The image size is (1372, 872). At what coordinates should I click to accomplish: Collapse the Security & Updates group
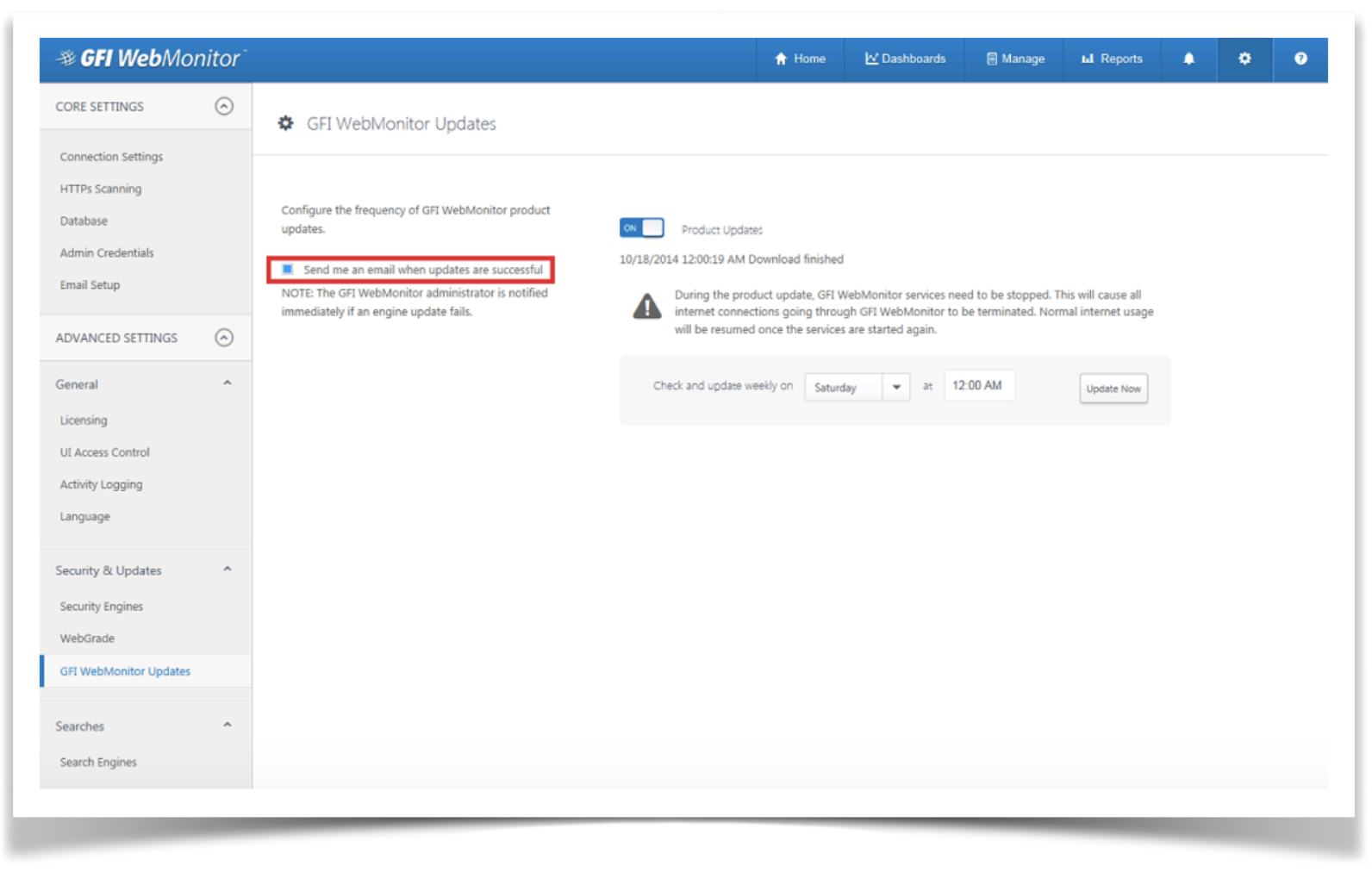228,570
